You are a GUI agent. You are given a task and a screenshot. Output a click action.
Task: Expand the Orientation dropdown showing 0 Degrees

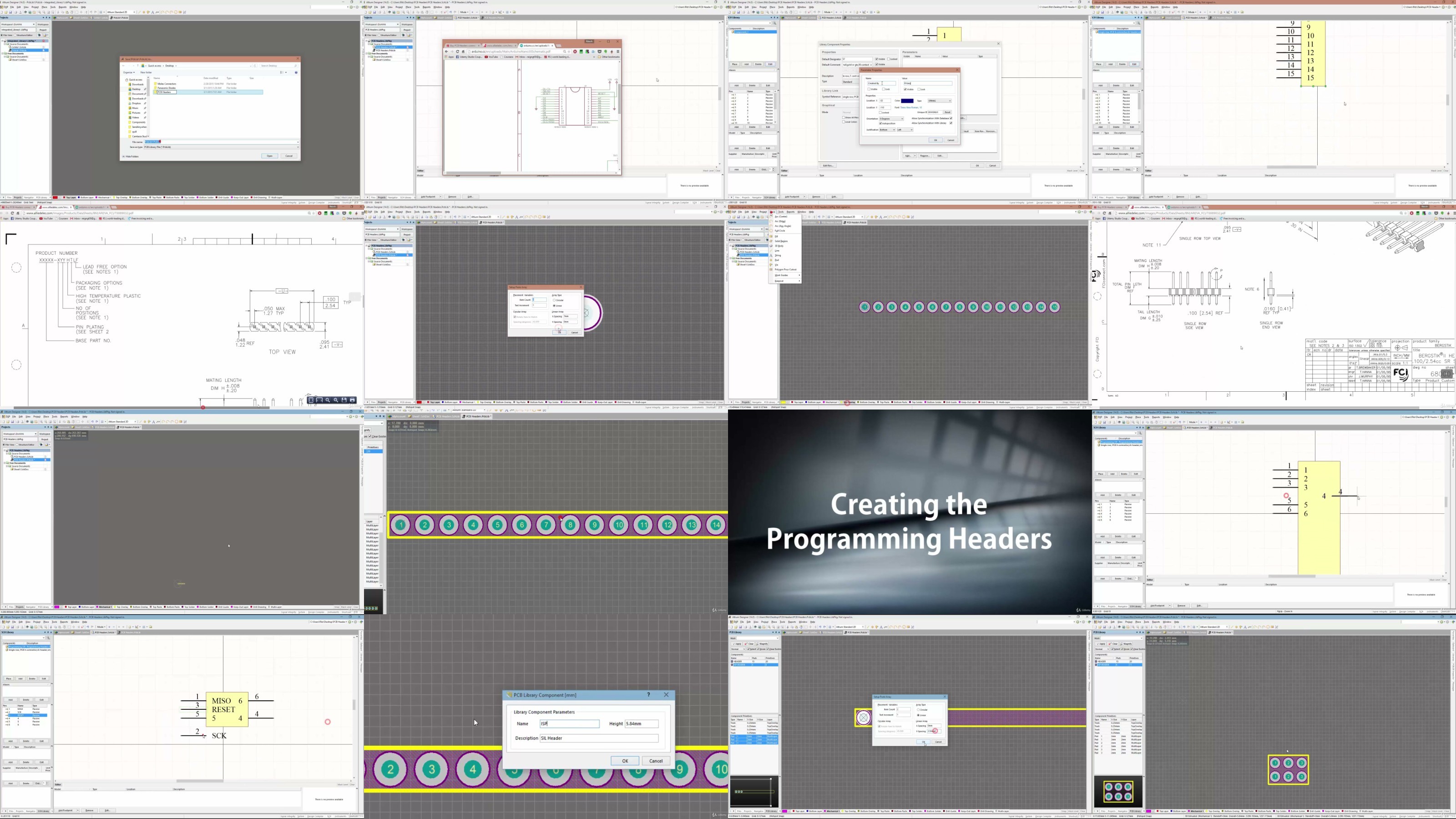891,119
